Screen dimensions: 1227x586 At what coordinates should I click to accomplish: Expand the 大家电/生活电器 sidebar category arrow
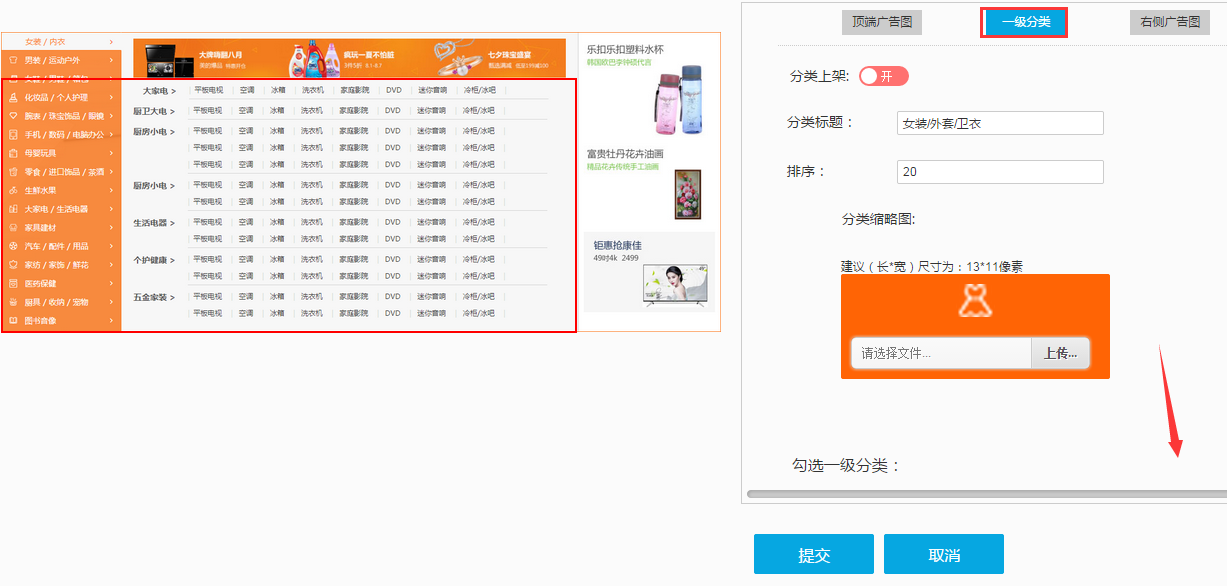pos(111,209)
